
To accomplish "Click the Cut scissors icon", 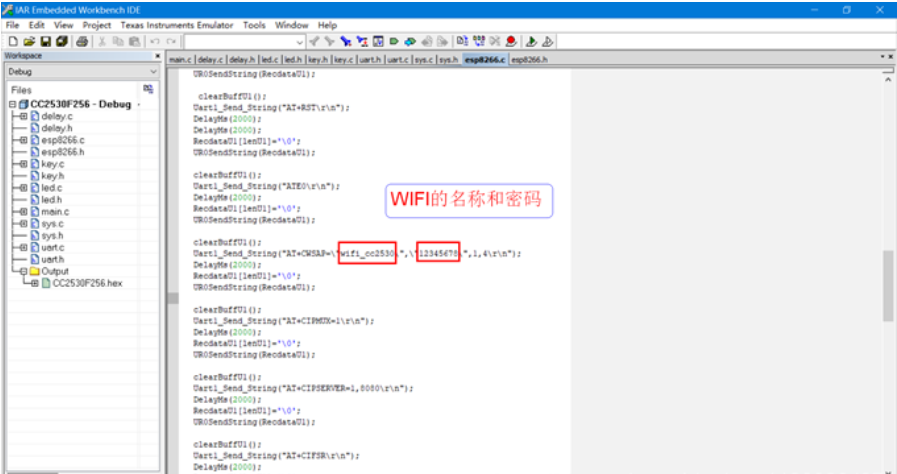I will click(x=102, y=41).
